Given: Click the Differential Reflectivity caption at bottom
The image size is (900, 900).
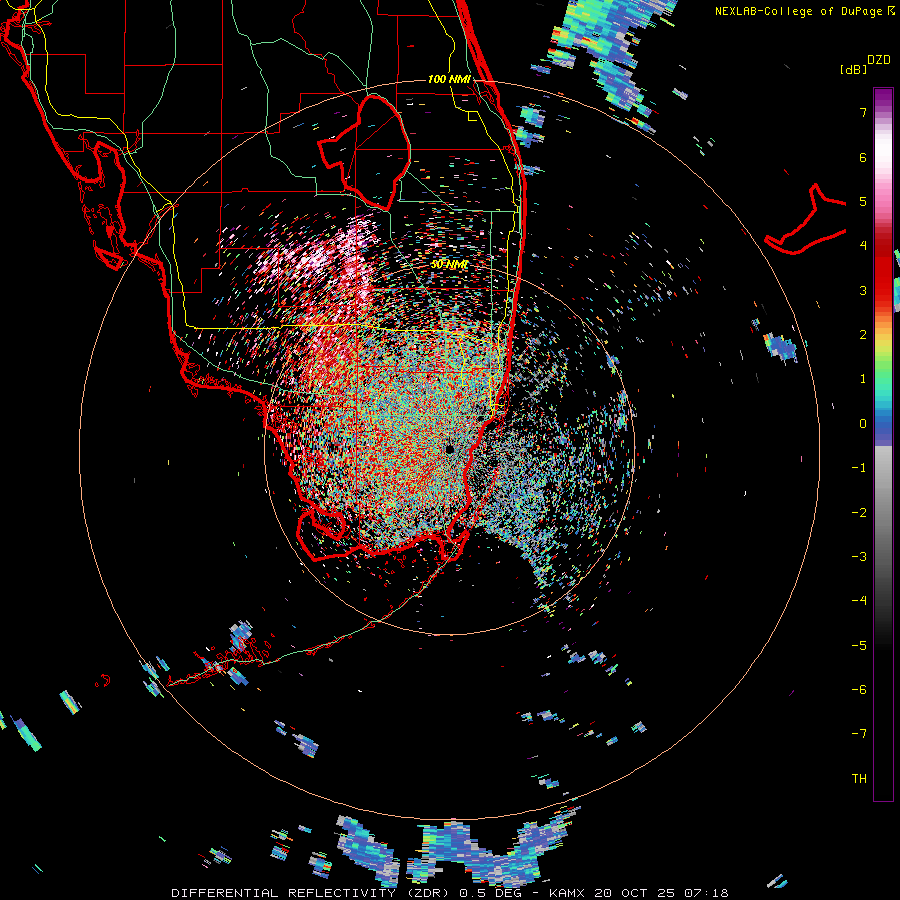Looking at the screenshot, I should pyautogui.click(x=450, y=893).
